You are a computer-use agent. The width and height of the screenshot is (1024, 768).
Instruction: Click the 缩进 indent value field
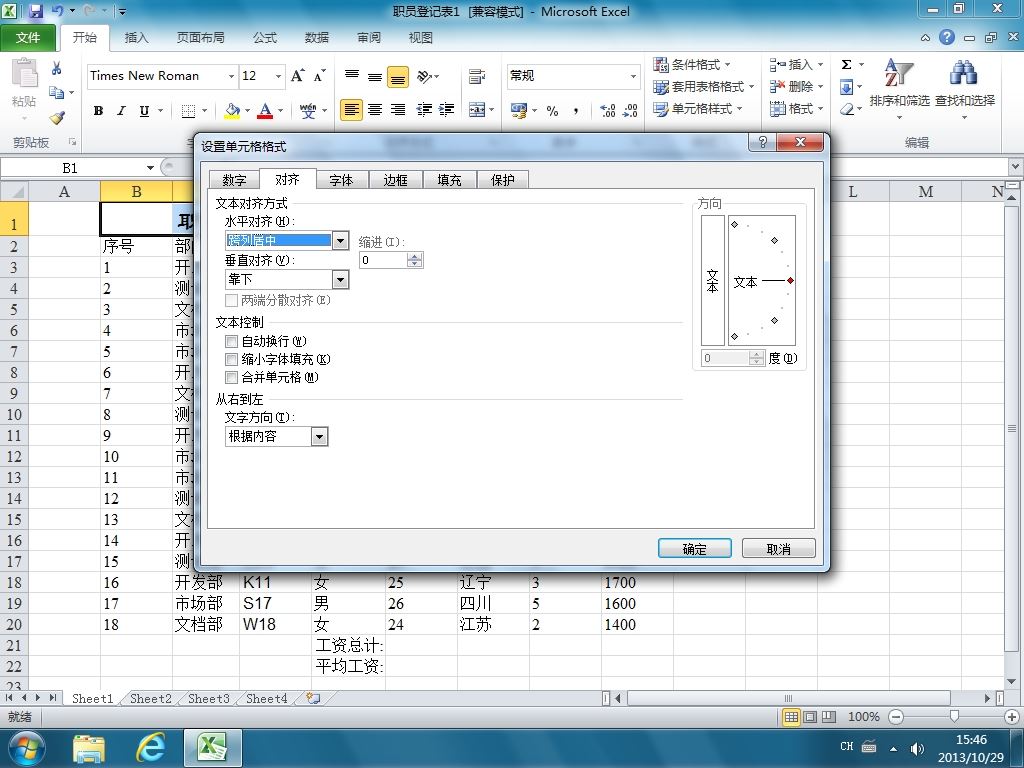tap(384, 260)
